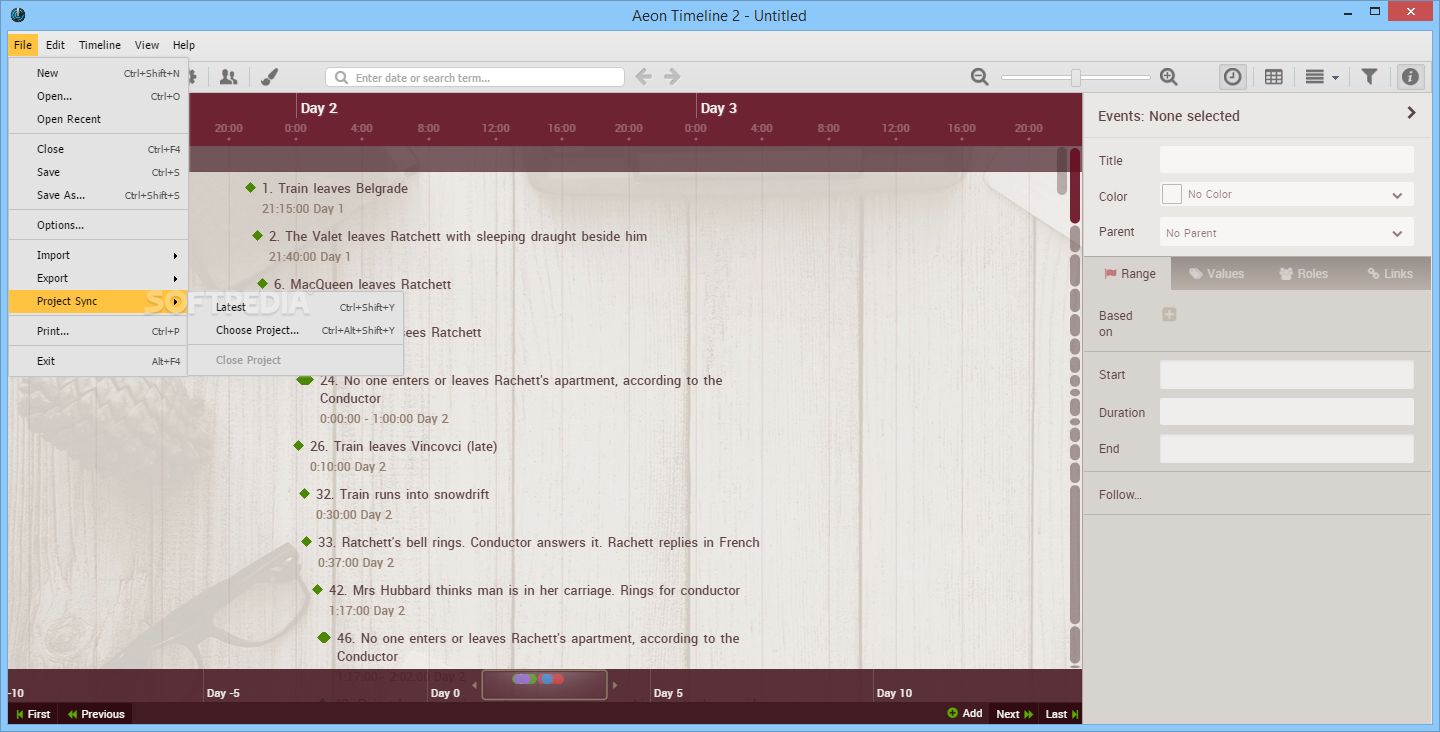This screenshot has height=732, width=1440.
Task: Choose Latest in Project Sync submenu
Action: tap(295, 307)
